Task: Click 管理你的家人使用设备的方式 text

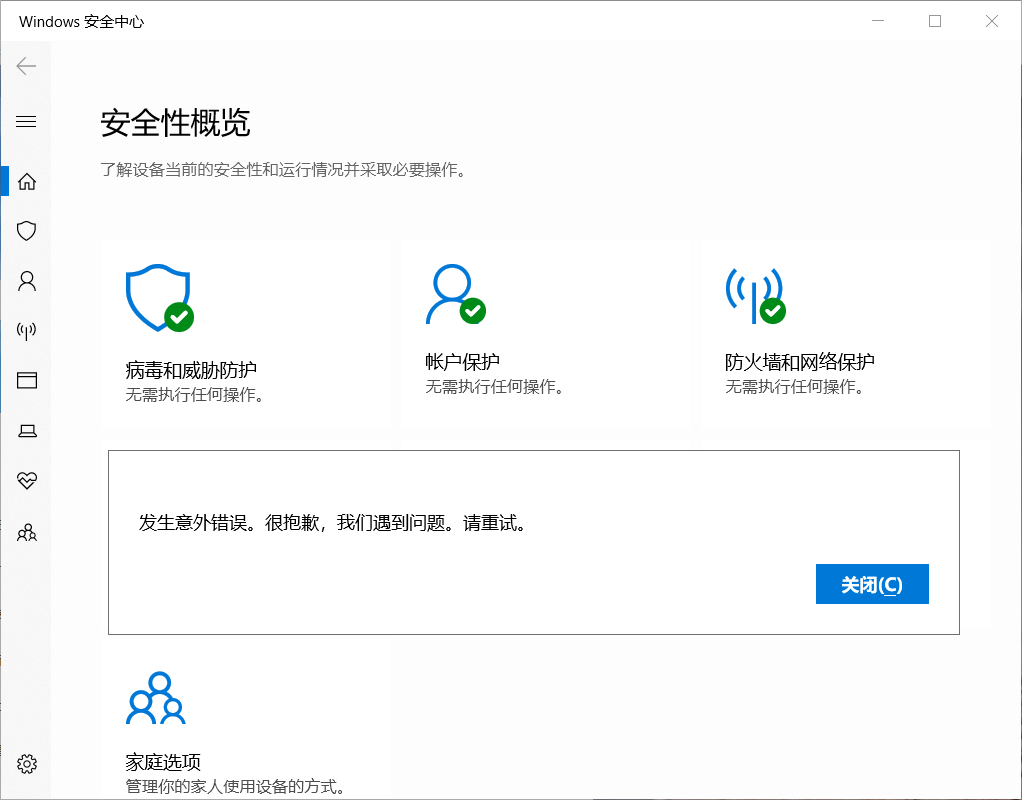Action: tap(235, 786)
